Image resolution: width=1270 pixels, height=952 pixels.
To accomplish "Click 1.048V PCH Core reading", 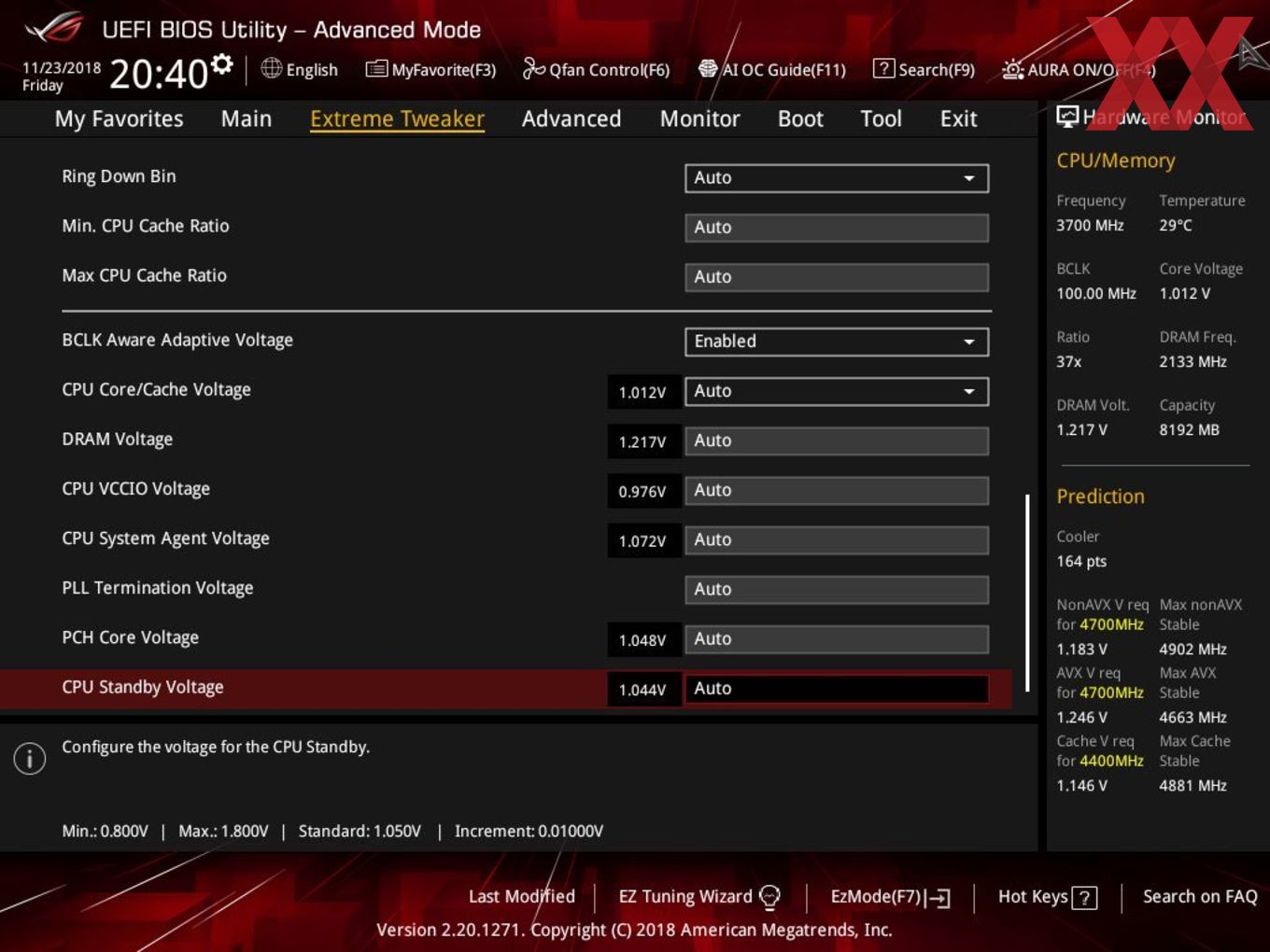I will (x=642, y=640).
